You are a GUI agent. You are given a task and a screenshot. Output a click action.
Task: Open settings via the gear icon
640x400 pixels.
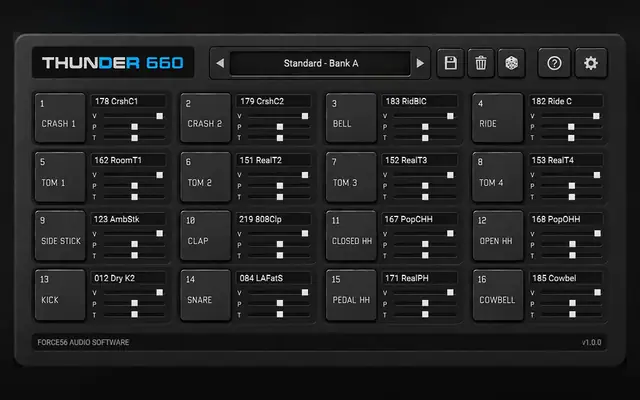pyautogui.click(x=591, y=63)
